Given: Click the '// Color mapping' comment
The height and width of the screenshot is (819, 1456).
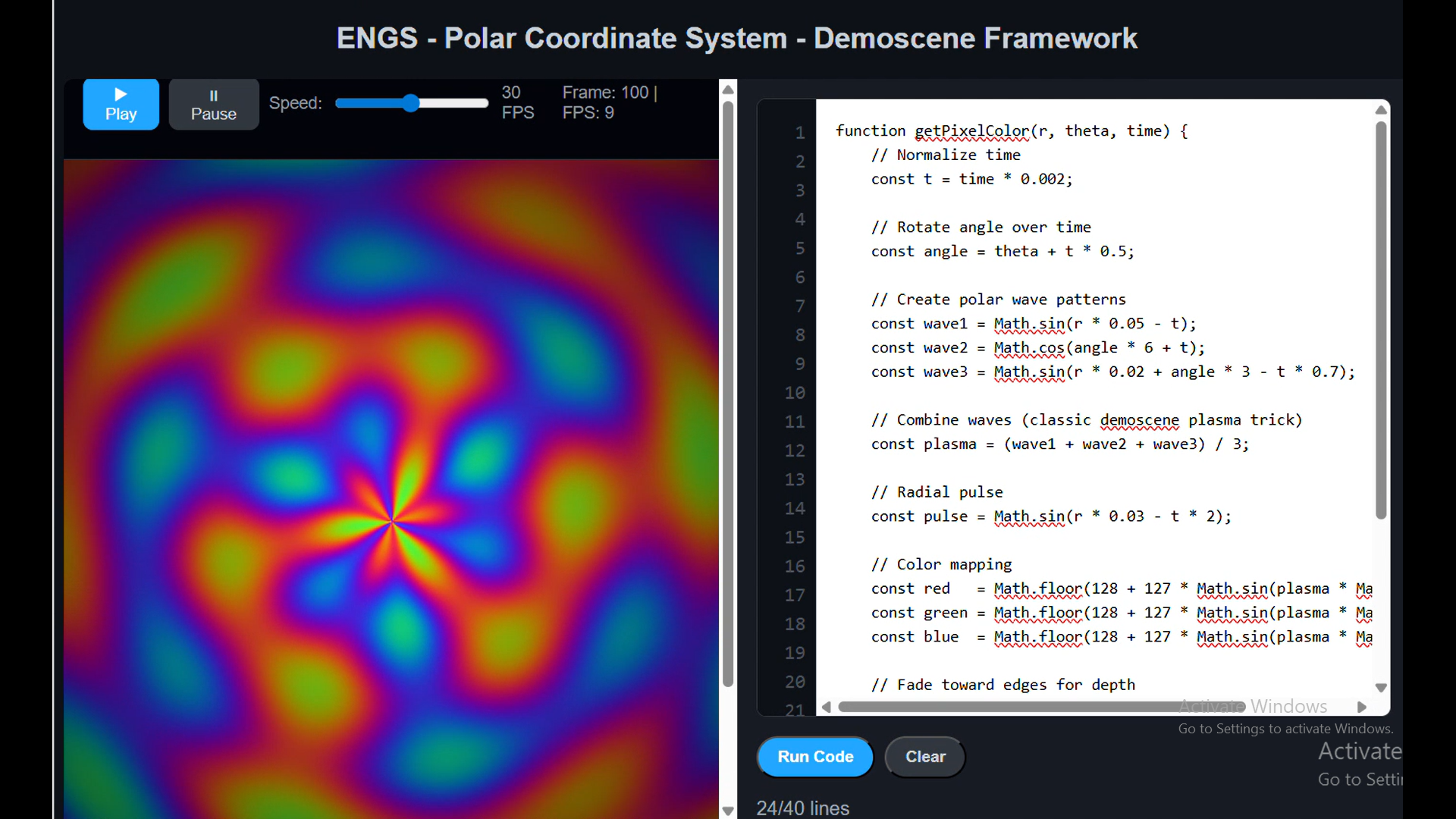Looking at the screenshot, I should click(941, 564).
